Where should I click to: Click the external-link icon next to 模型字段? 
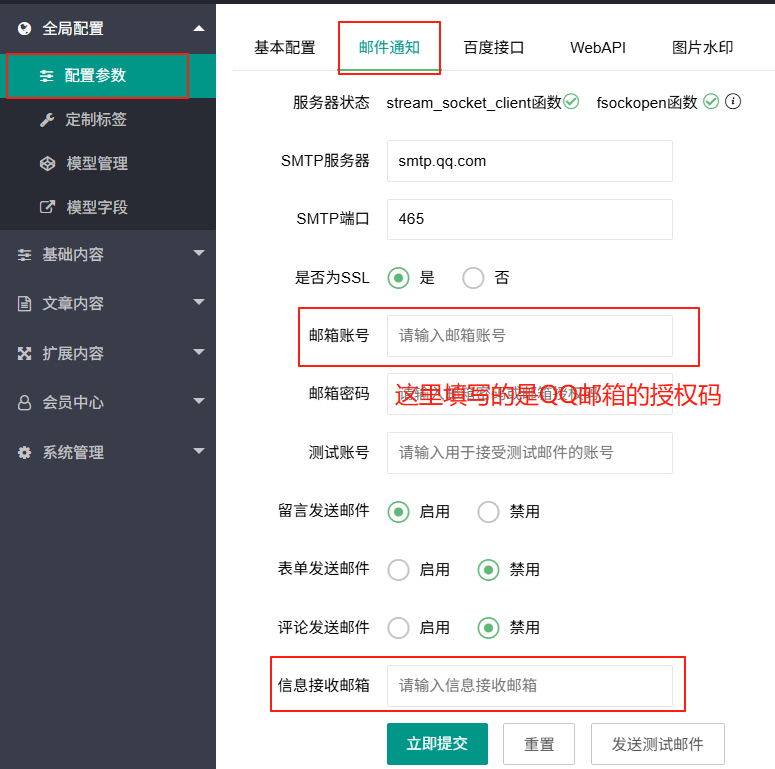47,207
